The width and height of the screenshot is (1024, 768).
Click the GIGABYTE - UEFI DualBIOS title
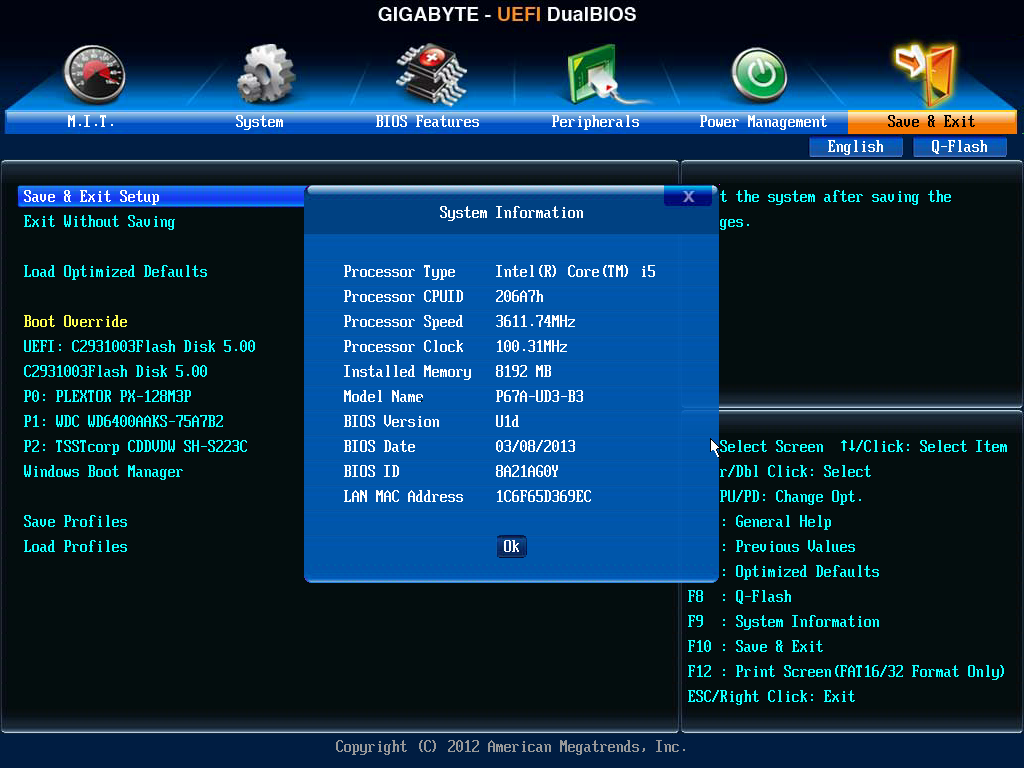[x=507, y=14]
